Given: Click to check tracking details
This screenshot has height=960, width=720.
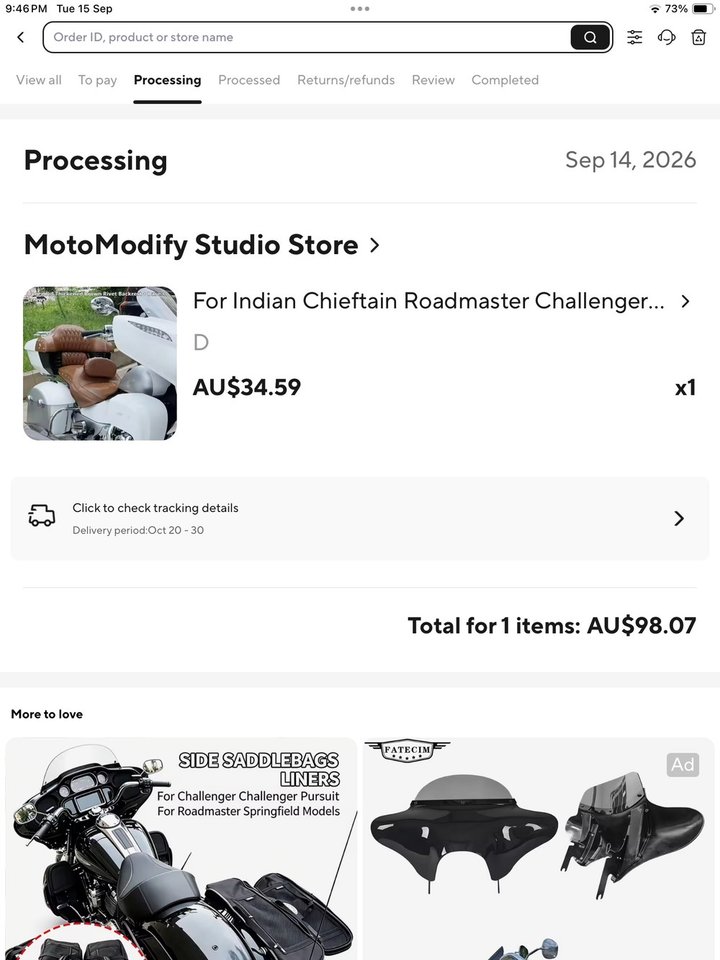Looking at the screenshot, I should [x=156, y=508].
